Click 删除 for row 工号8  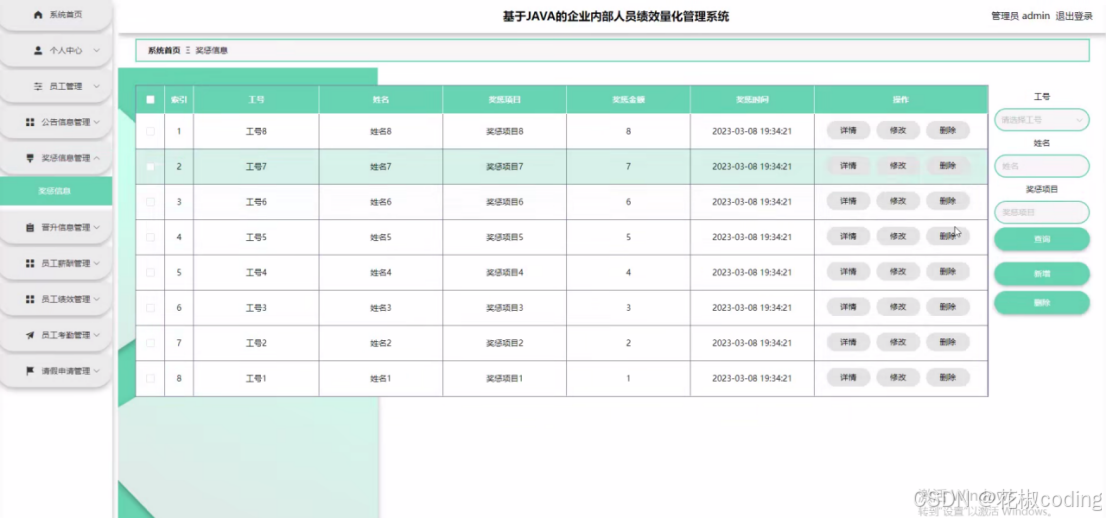click(x=948, y=130)
